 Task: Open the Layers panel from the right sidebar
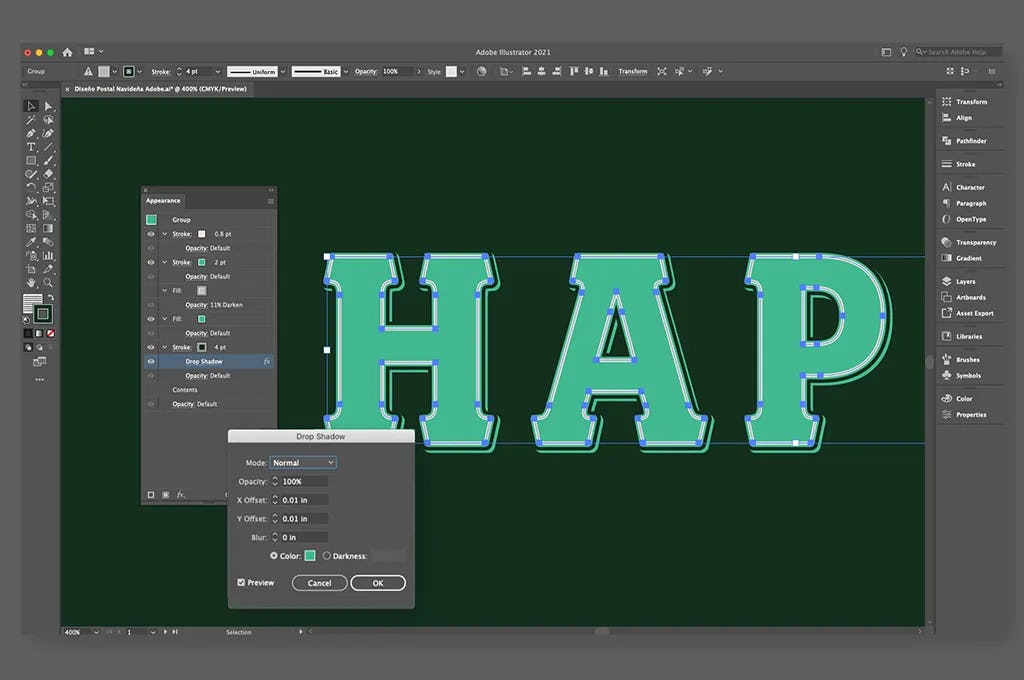pyautogui.click(x=963, y=281)
